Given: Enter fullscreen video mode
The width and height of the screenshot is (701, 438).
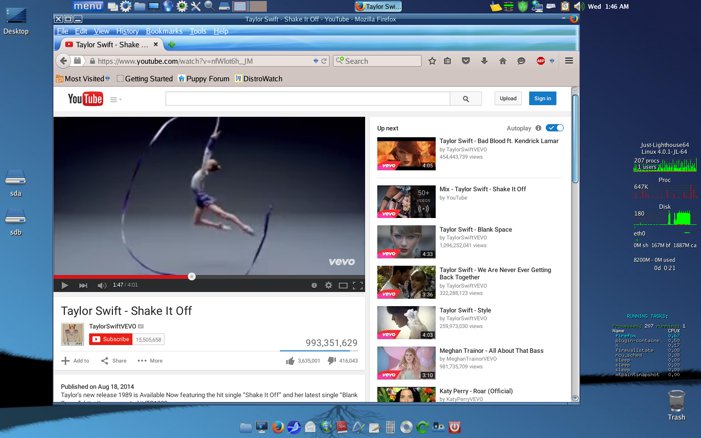Looking at the screenshot, I should (358, 285).
